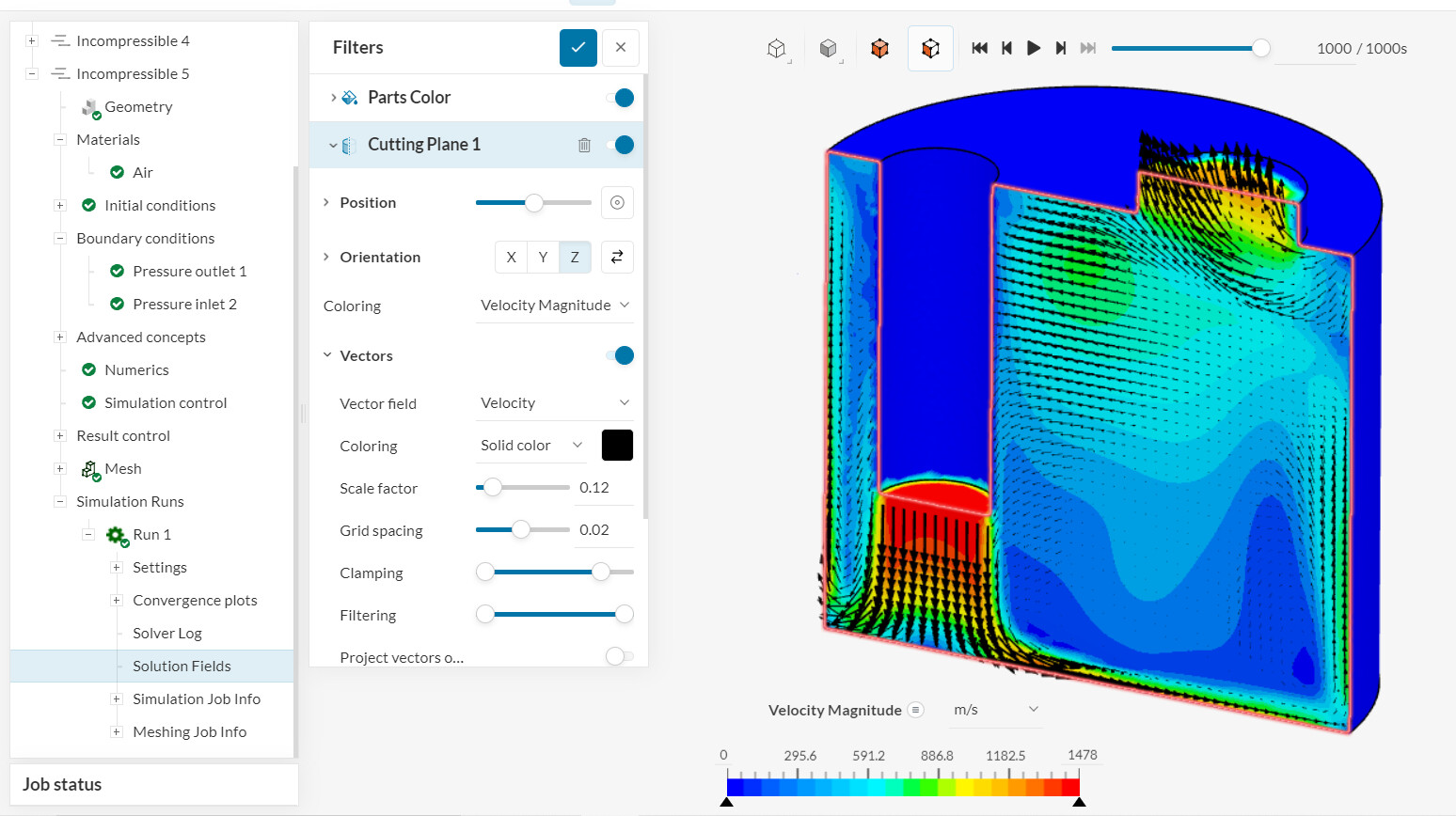Viewport: 1456px width, 816px height.
Task: Click the left black legend range marker
Action: pos(726,802)
